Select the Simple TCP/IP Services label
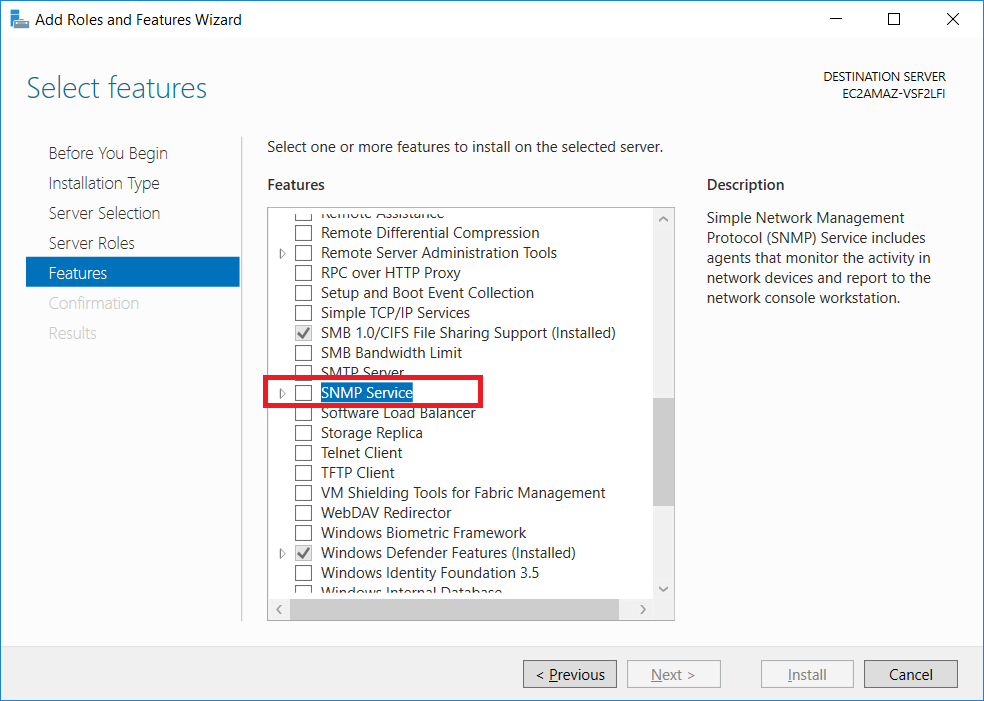 pyautogui.click(x=395, y=313)
